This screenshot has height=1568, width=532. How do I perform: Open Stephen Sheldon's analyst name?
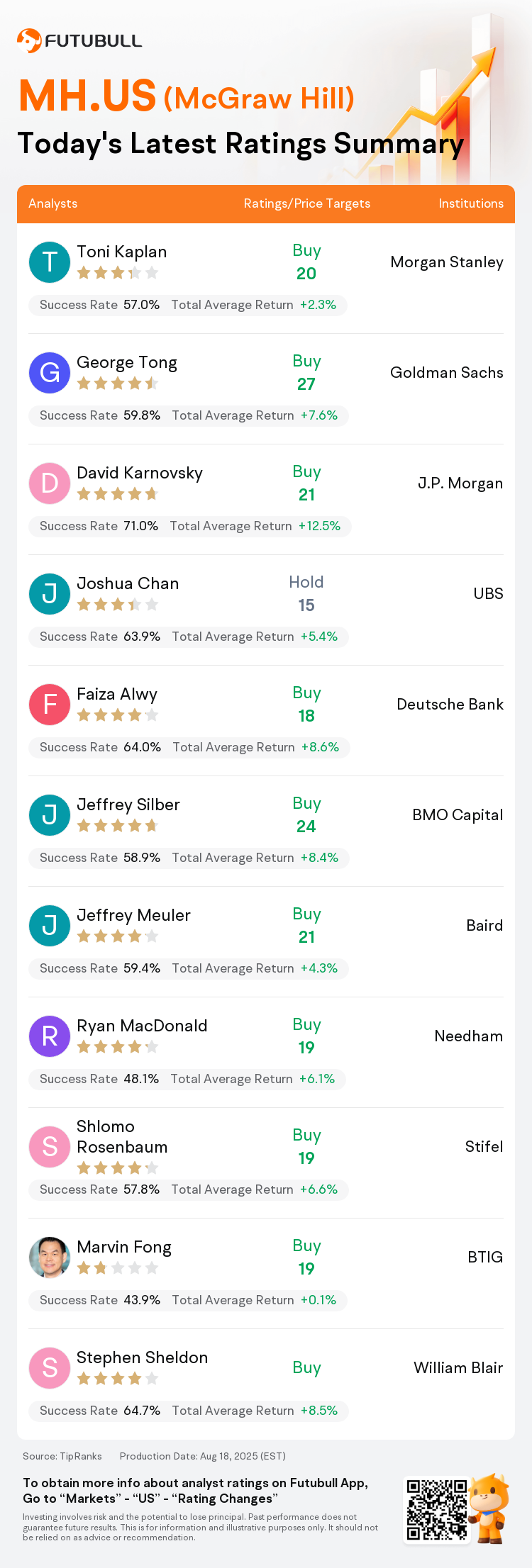(143, 1357)
